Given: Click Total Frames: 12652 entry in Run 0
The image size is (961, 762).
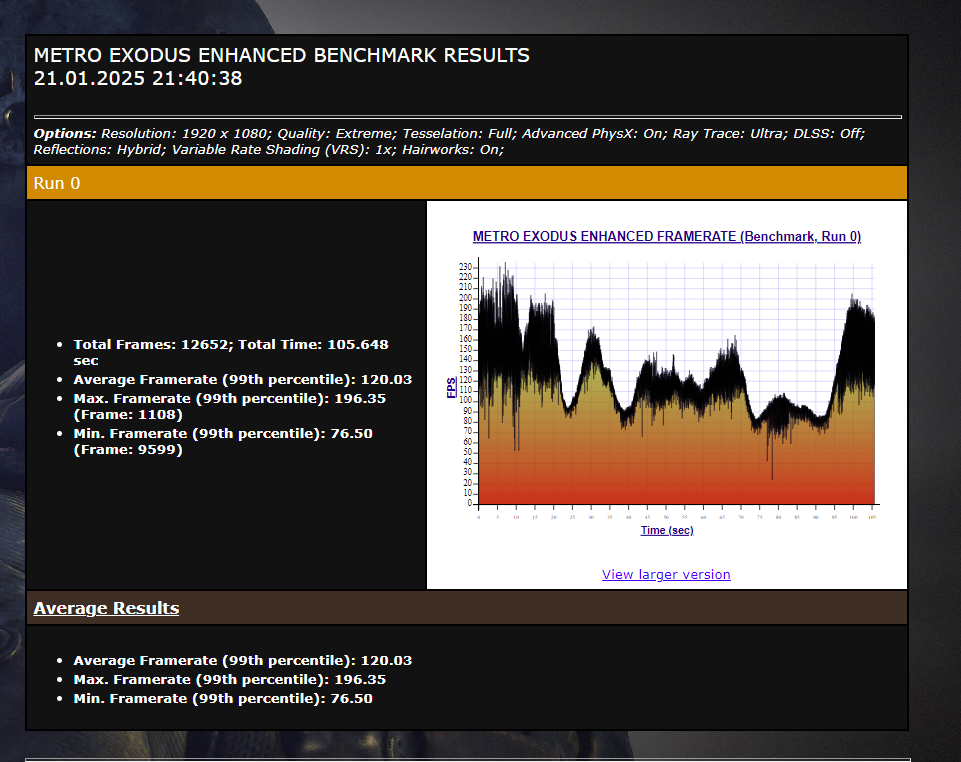Looking at the screenshot, I should [x=231, y=352].
